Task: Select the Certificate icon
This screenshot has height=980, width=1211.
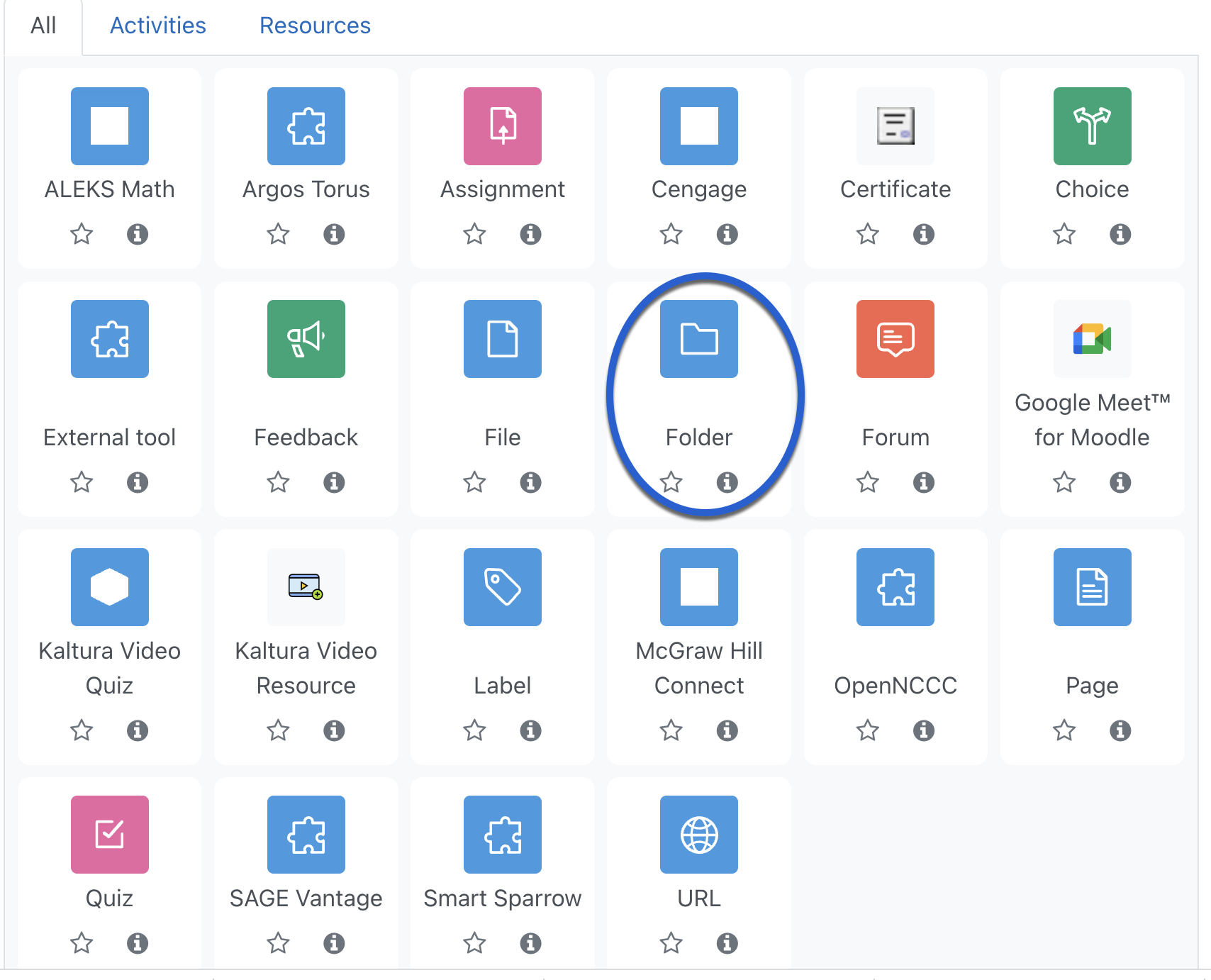Action: (895, 126)
